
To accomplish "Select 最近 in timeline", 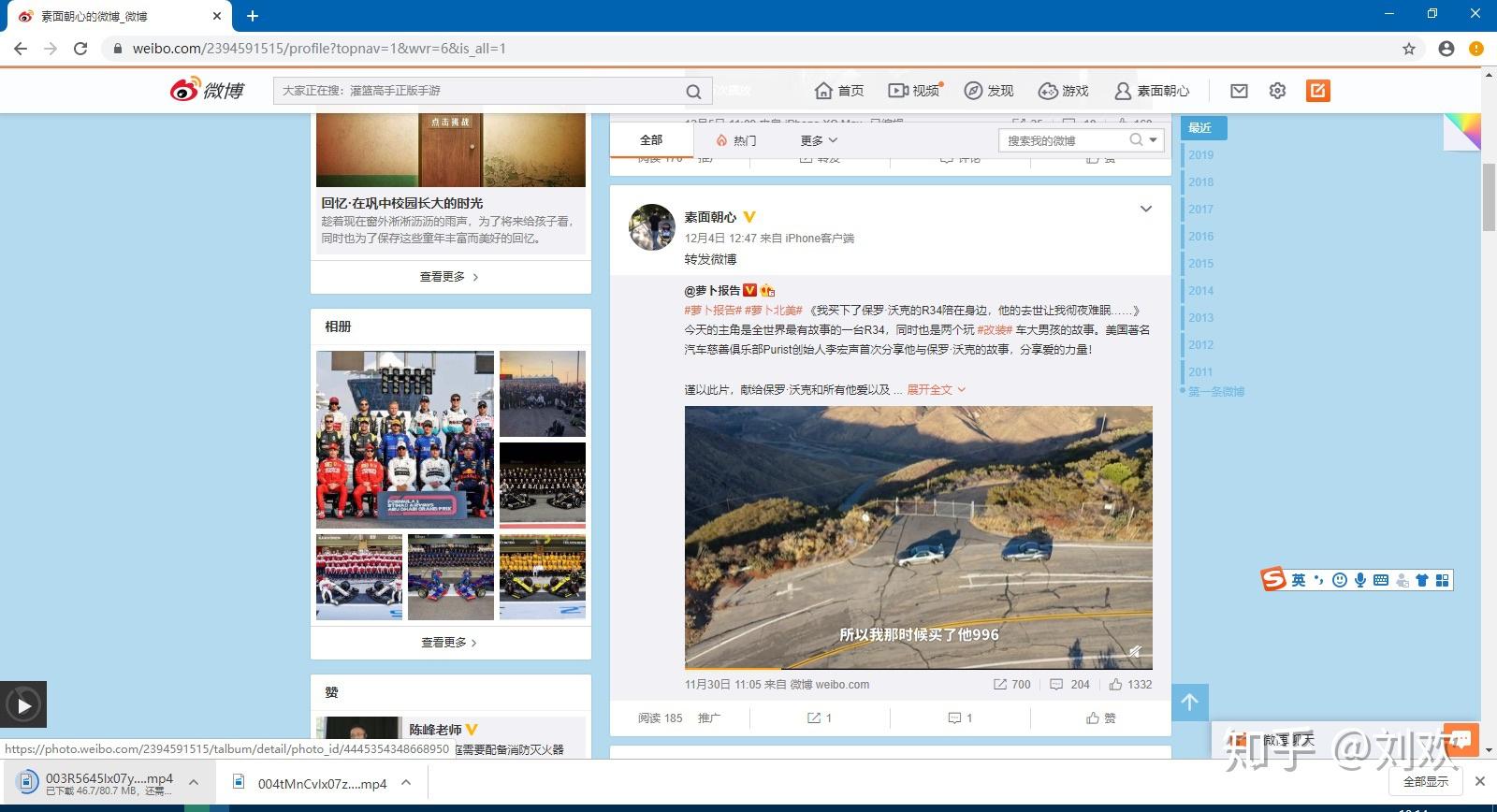I will [1203, 128].
